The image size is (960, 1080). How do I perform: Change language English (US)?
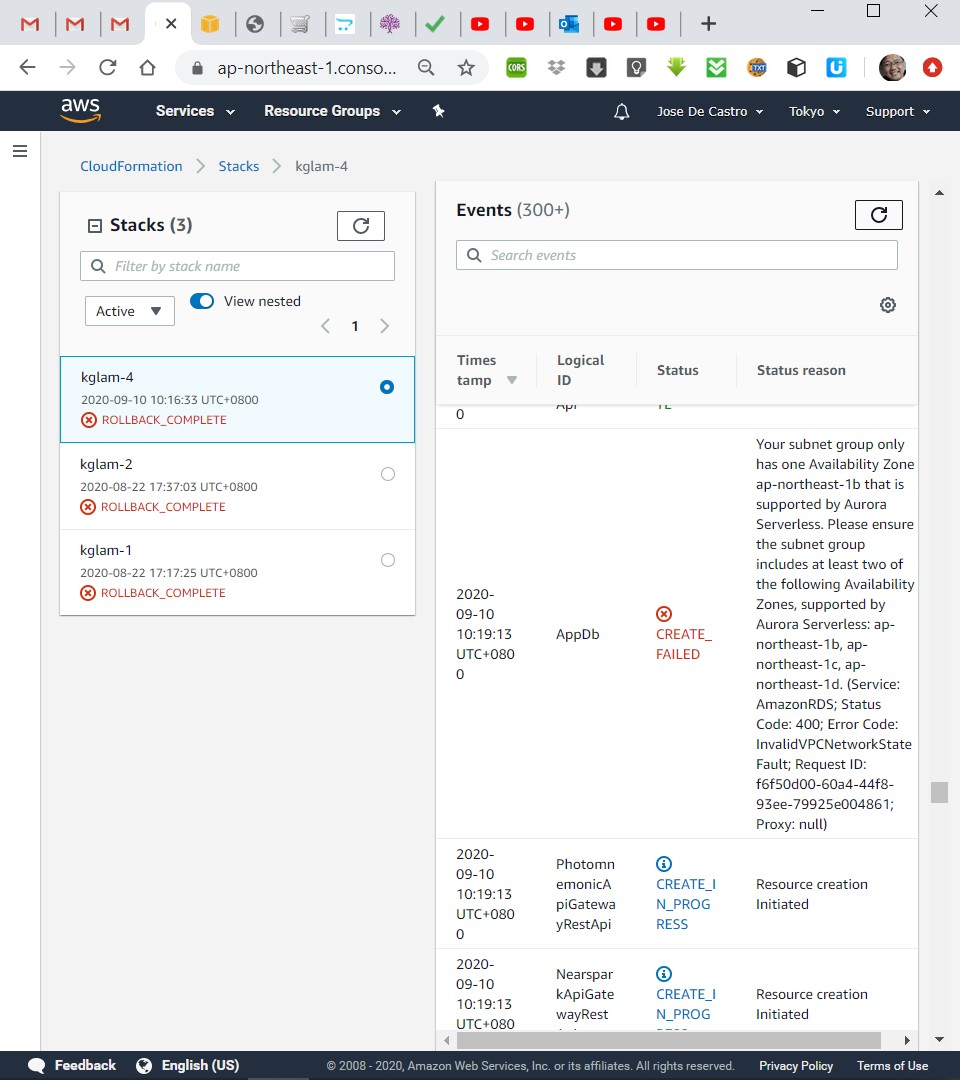click(x=187, y=1066)
